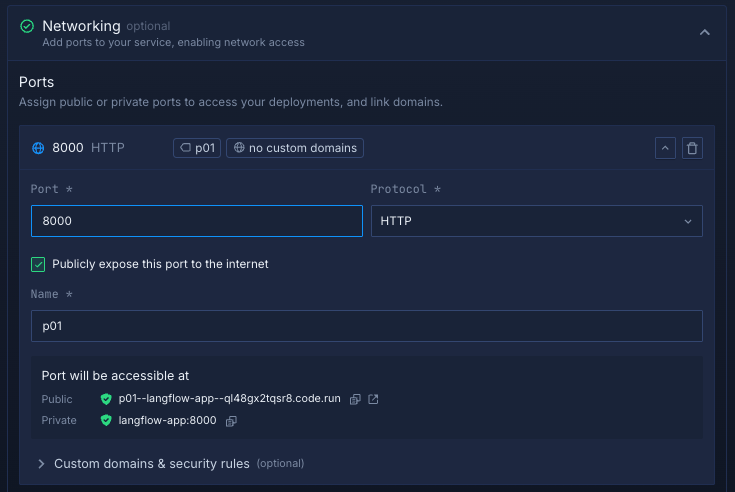This screenshot has width=735, height=492.
Task: Delete the 8000 port with trash icon
Action: tap(692, 148)
